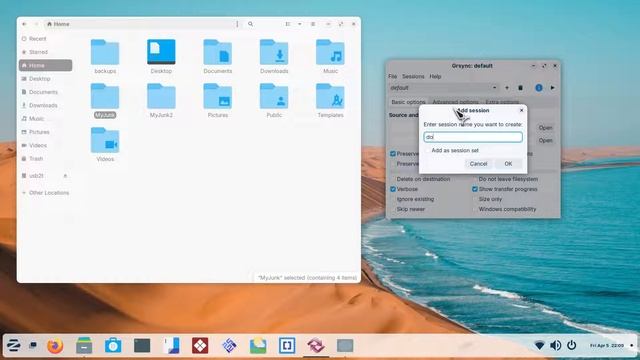Screen dimensions: 640x360
Task: Eject the usb2t drive
Action: point(65,176)
